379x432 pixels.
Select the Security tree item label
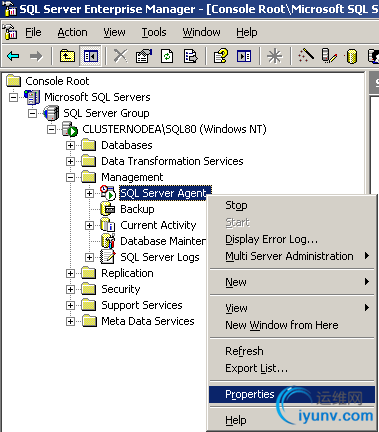click(x=121, y=289)
